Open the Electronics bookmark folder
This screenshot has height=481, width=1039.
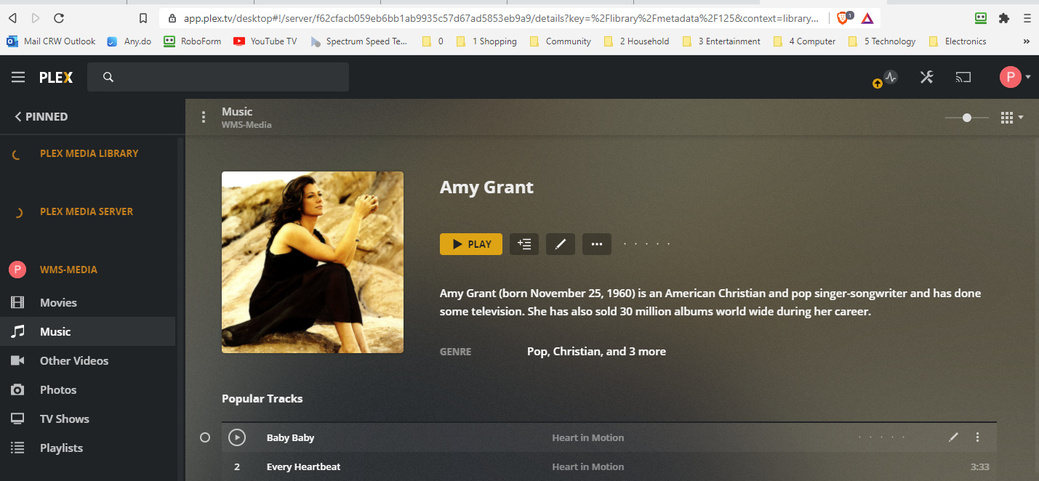(x=957, y=41)
